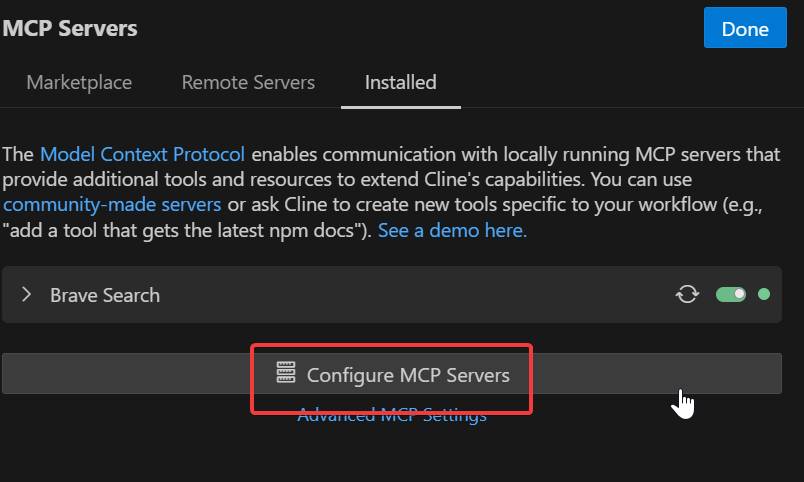Restart the Brave Search server
Screen dimensions: 804x482
(687, 294)
